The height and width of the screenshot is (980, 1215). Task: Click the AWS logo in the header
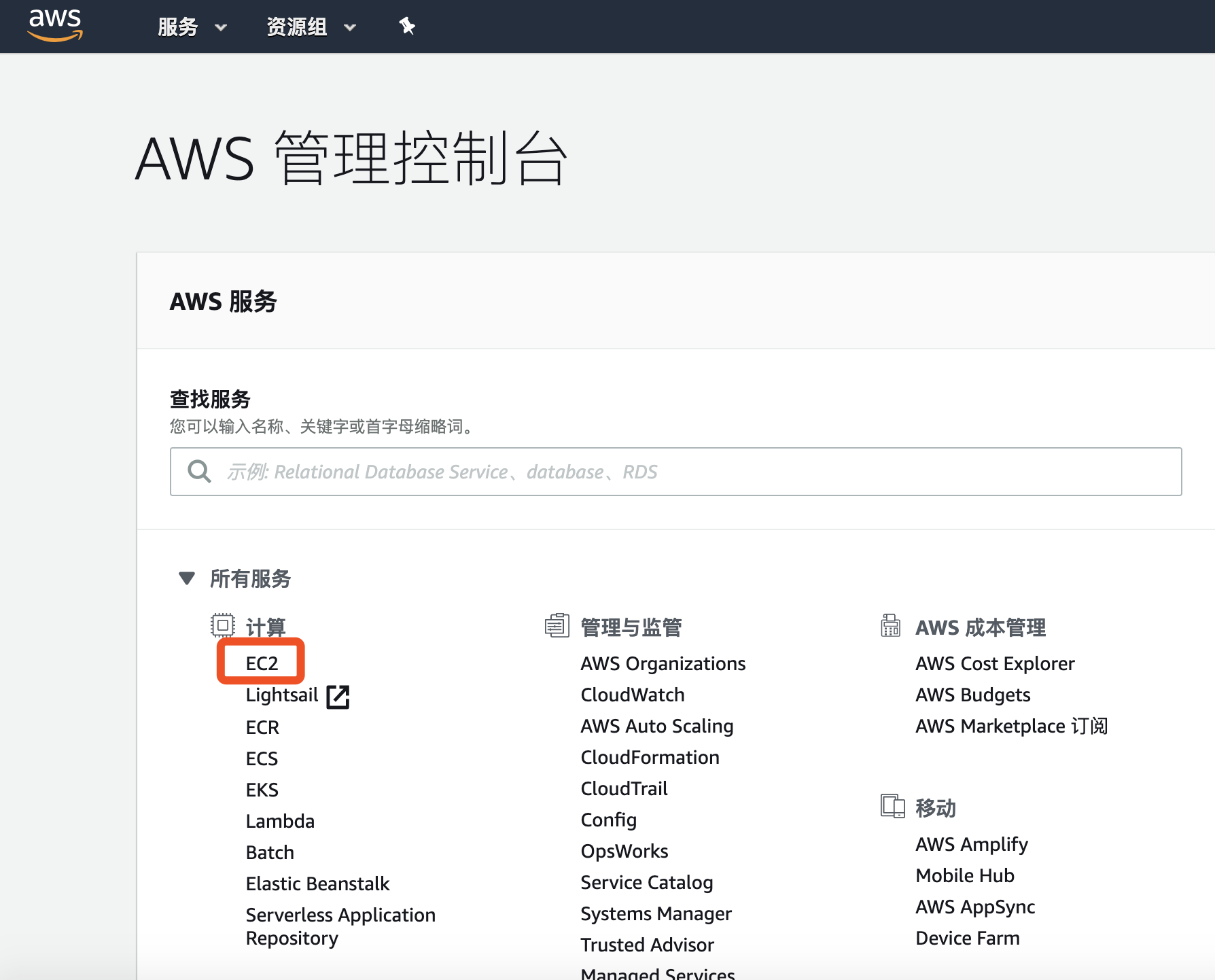(55, 25)
